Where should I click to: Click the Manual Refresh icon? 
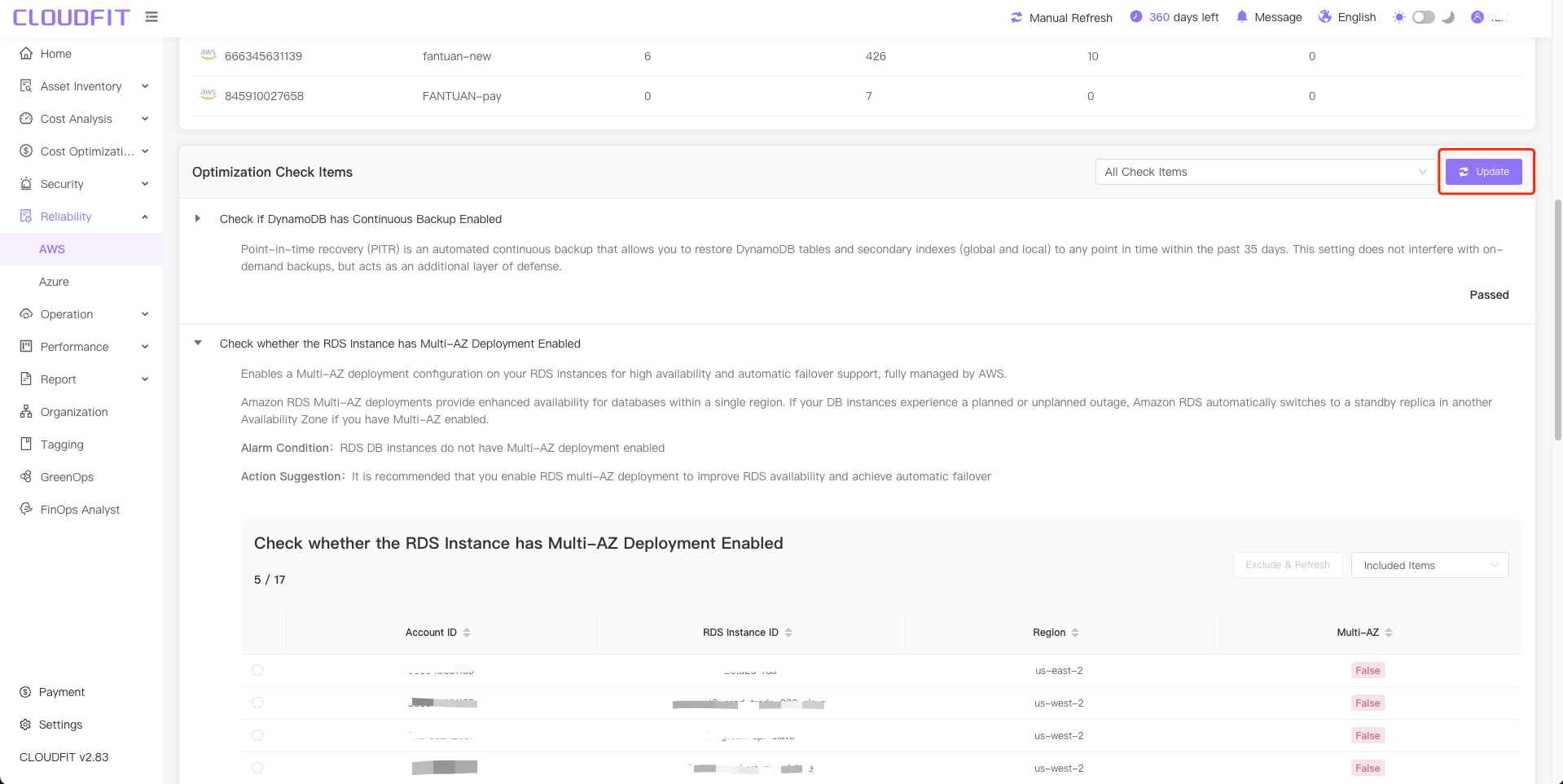1016,17
